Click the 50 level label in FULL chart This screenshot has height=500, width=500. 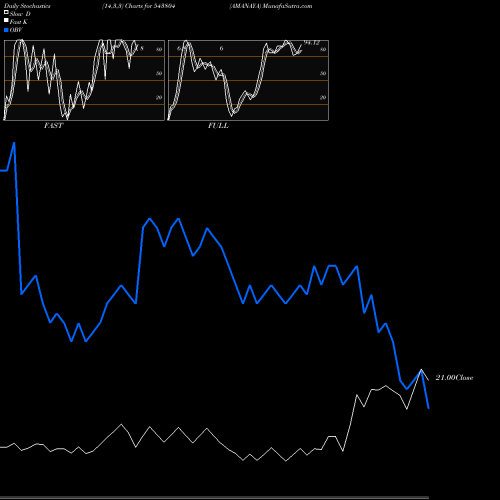pyautogui.click(x=323, y=73)
